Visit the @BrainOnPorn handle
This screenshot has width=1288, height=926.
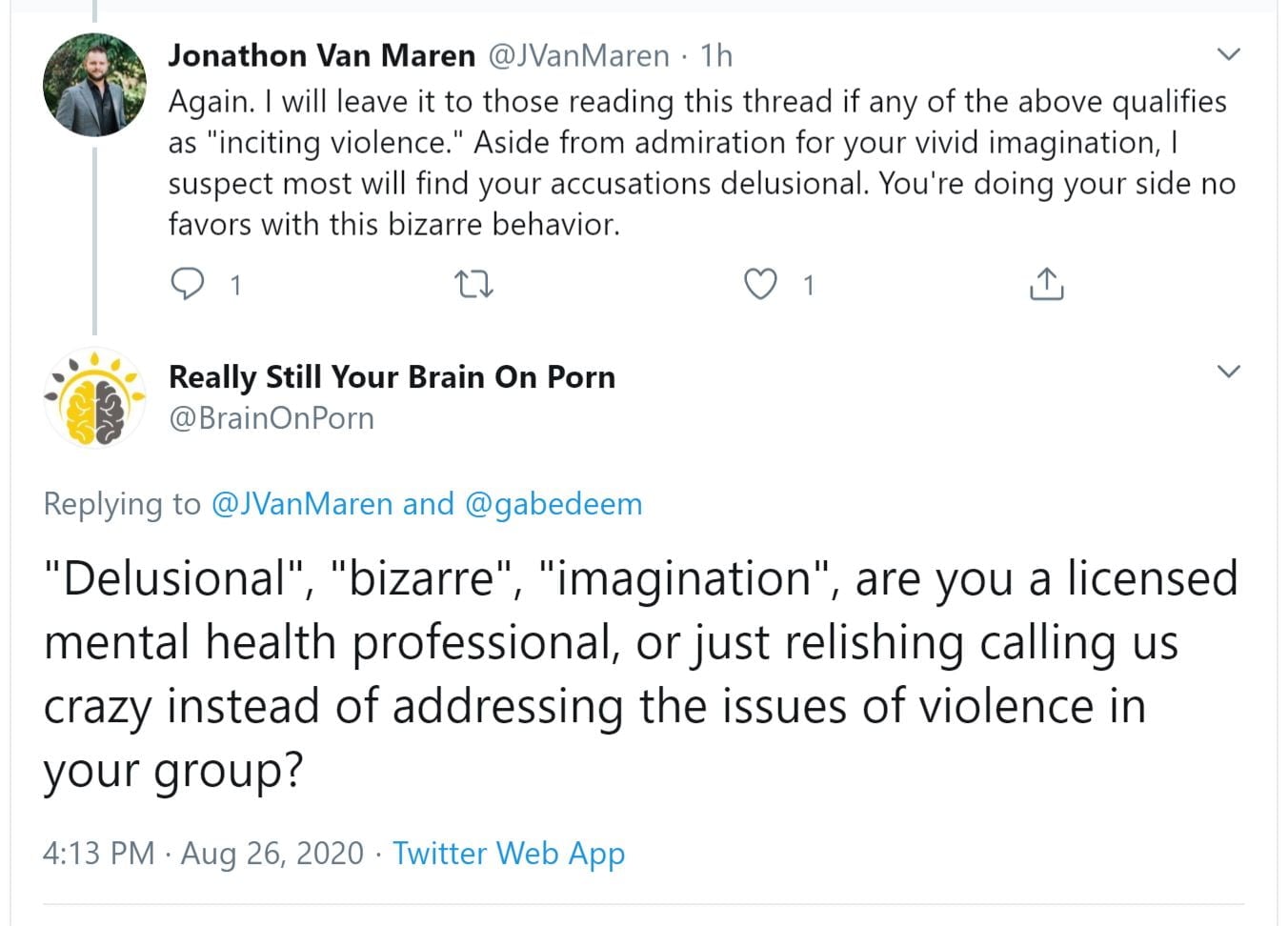pyautogui.click(x=272, y=418)
